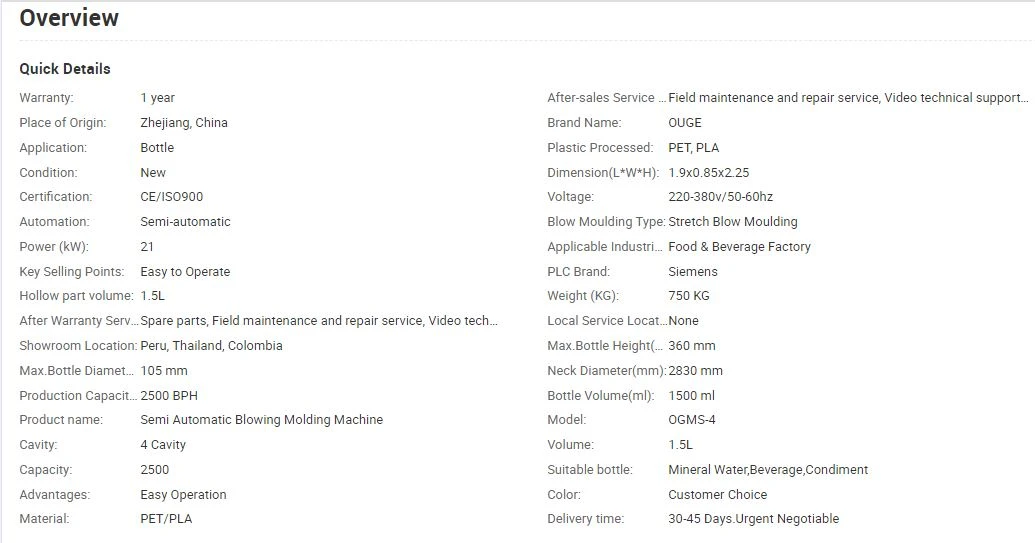Viewport: 1035px width, 543px height.
Task: Select the Product name Semi Automatic Blowing Molding Machine
Action: (261, 420)
